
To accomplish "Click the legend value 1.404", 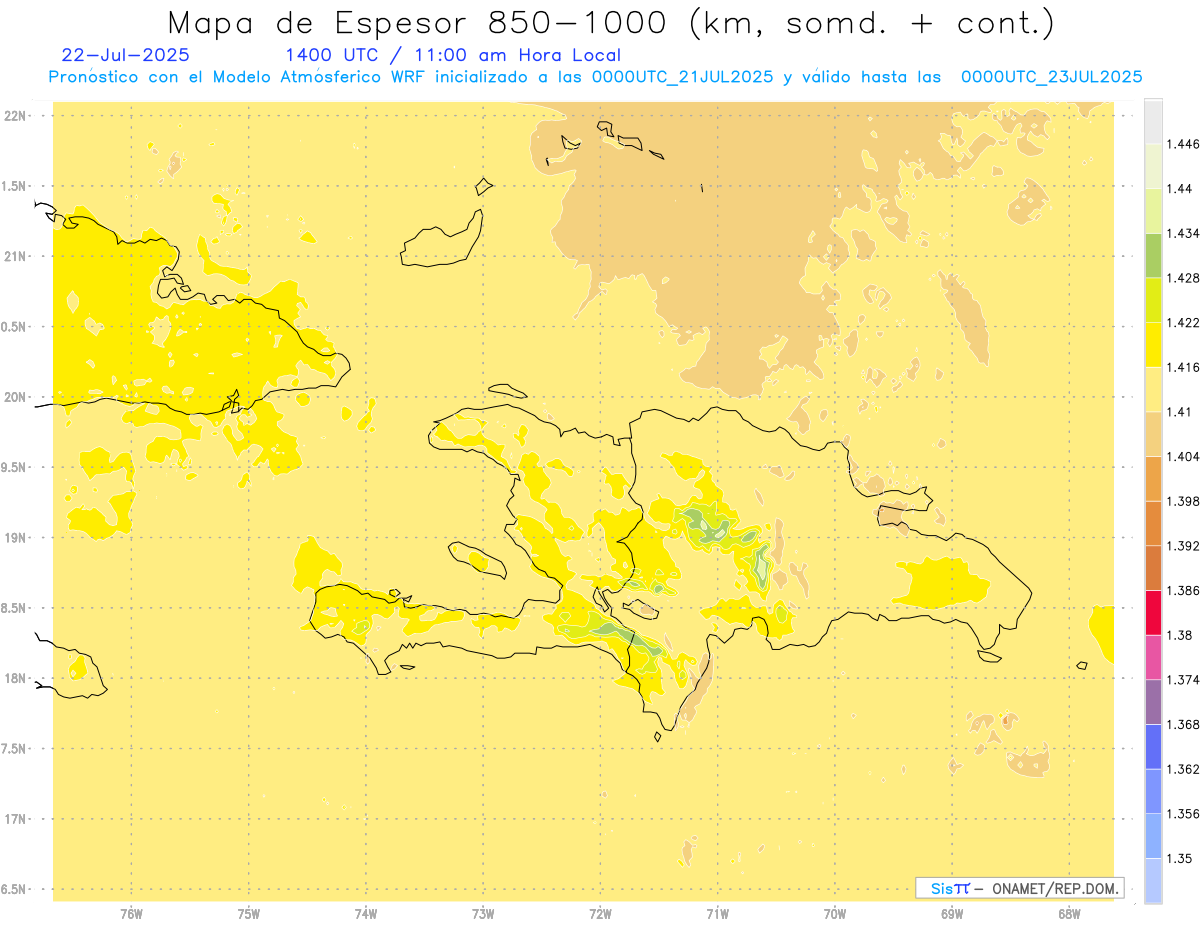I will [x=1182, y=456].
